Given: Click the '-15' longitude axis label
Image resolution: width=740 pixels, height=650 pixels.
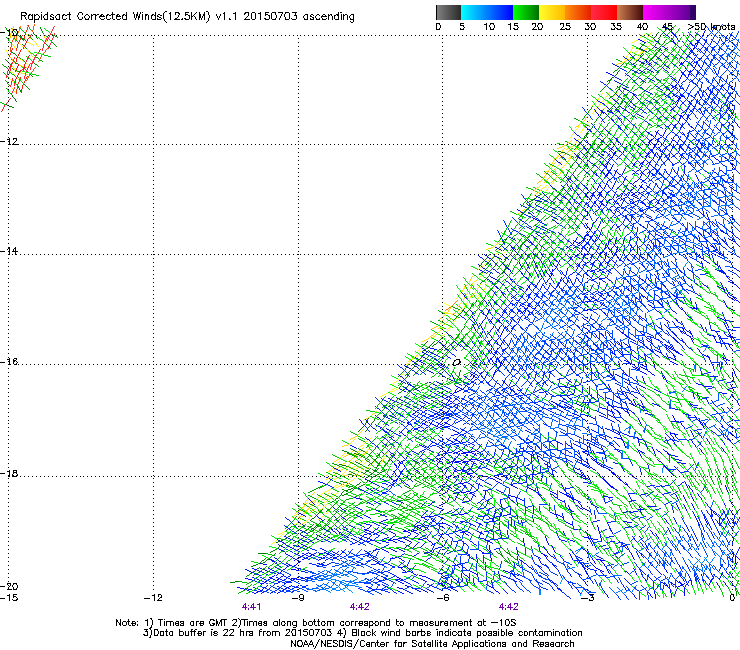Looking at the screenshot, I should pos(9,598).
